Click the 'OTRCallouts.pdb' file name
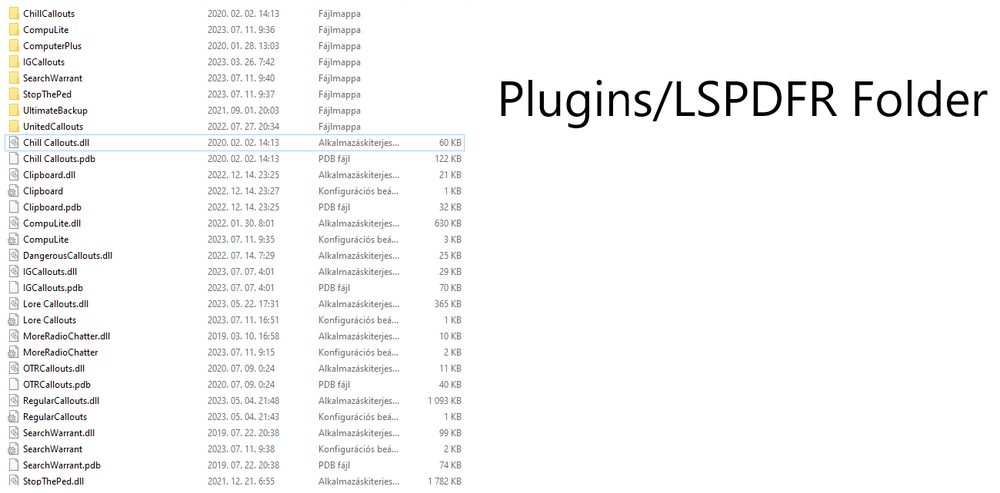The width and height of the screenshot is (1000, 493). click(x=57, y=385)
